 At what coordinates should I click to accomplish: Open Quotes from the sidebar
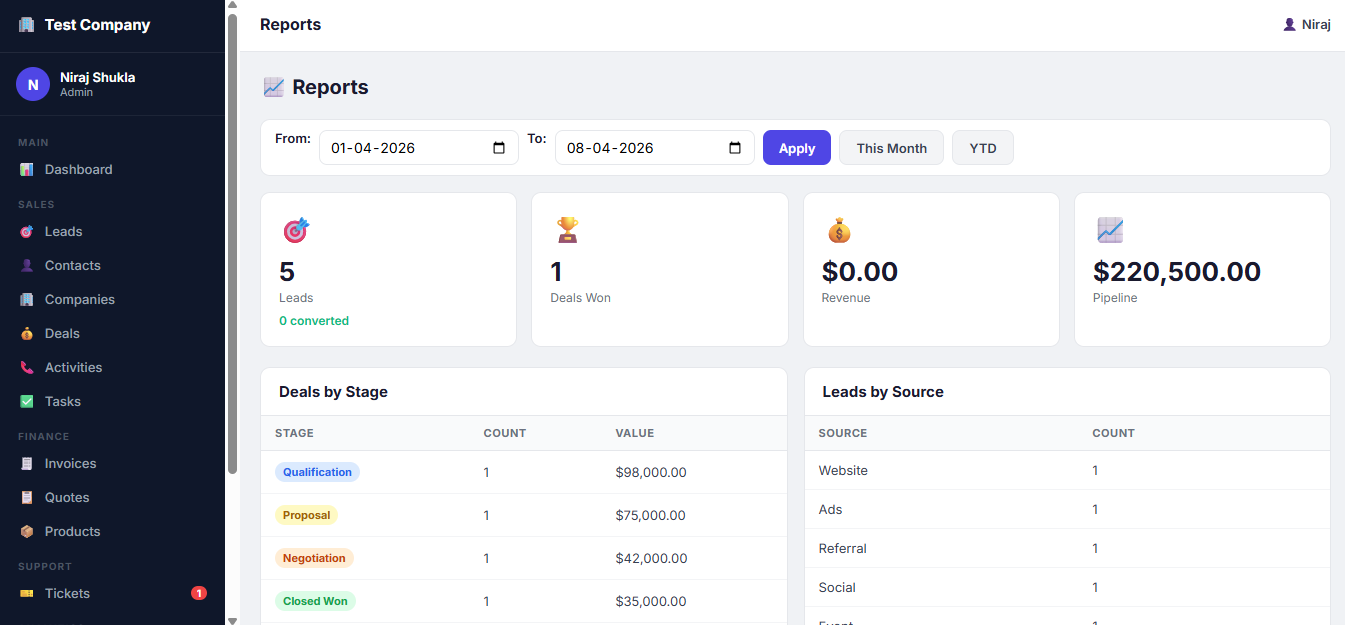(67, 498)
